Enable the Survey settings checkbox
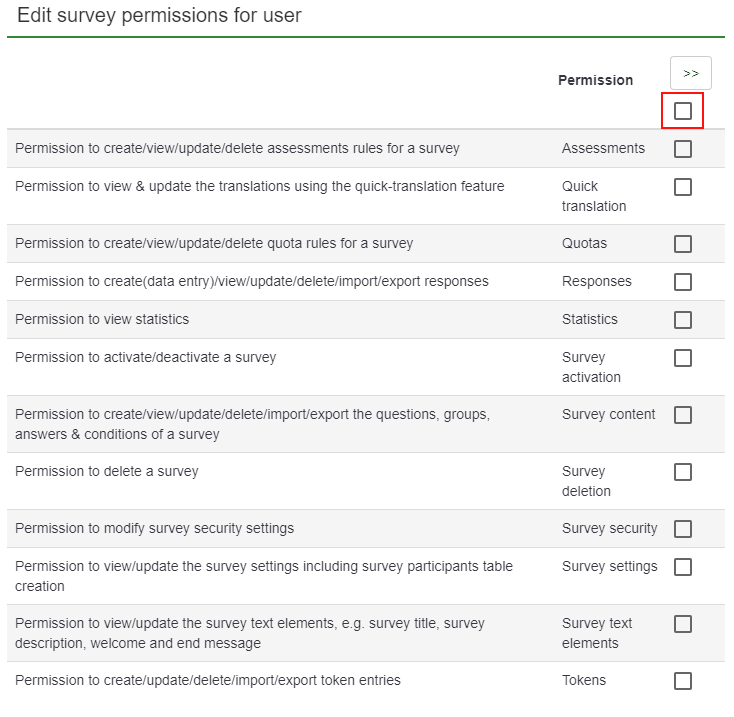Image resolution: width=734 pixels, height=717 pixels. coord(683,567)
